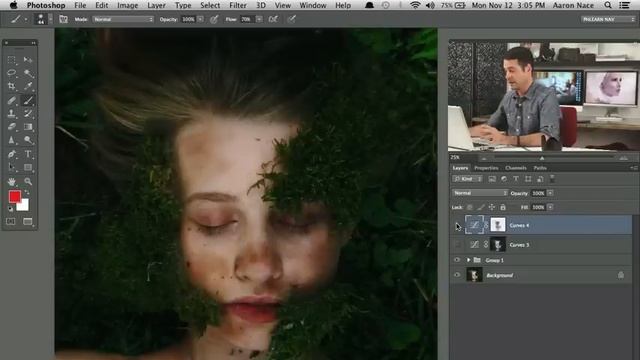Click the Curves 4 layer mask thumbnail
This screenshot has height=360, width=640.
[498, 225]
